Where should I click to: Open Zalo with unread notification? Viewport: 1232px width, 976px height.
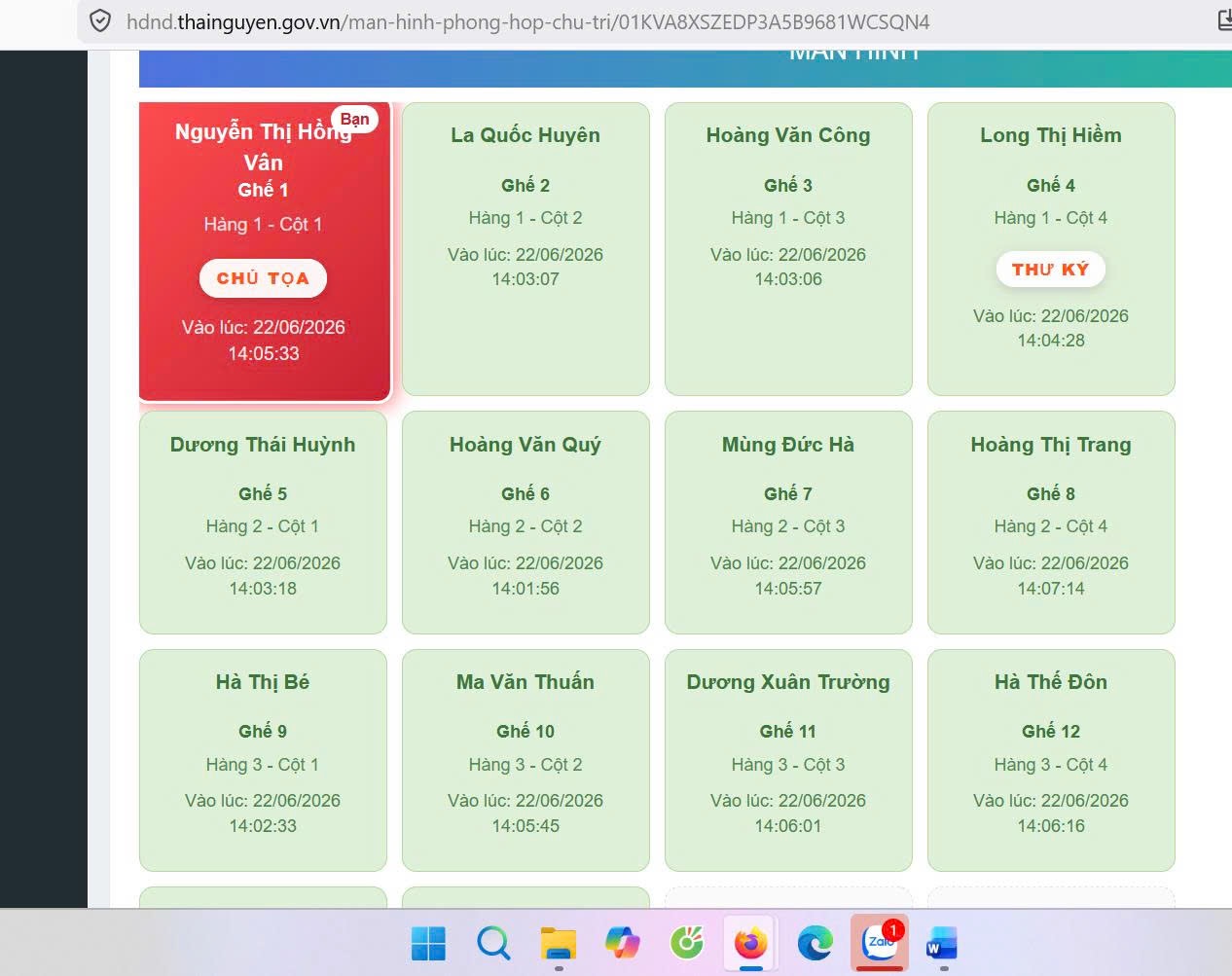coord(880,943)
